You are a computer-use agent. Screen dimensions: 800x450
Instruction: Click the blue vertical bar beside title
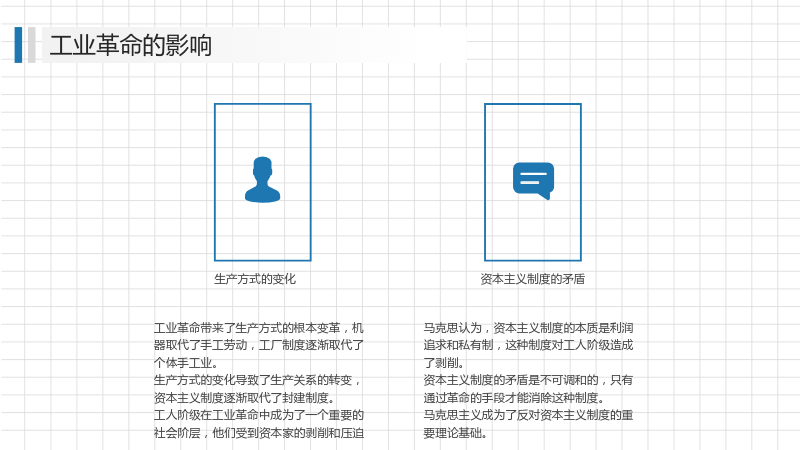(18, 45)
